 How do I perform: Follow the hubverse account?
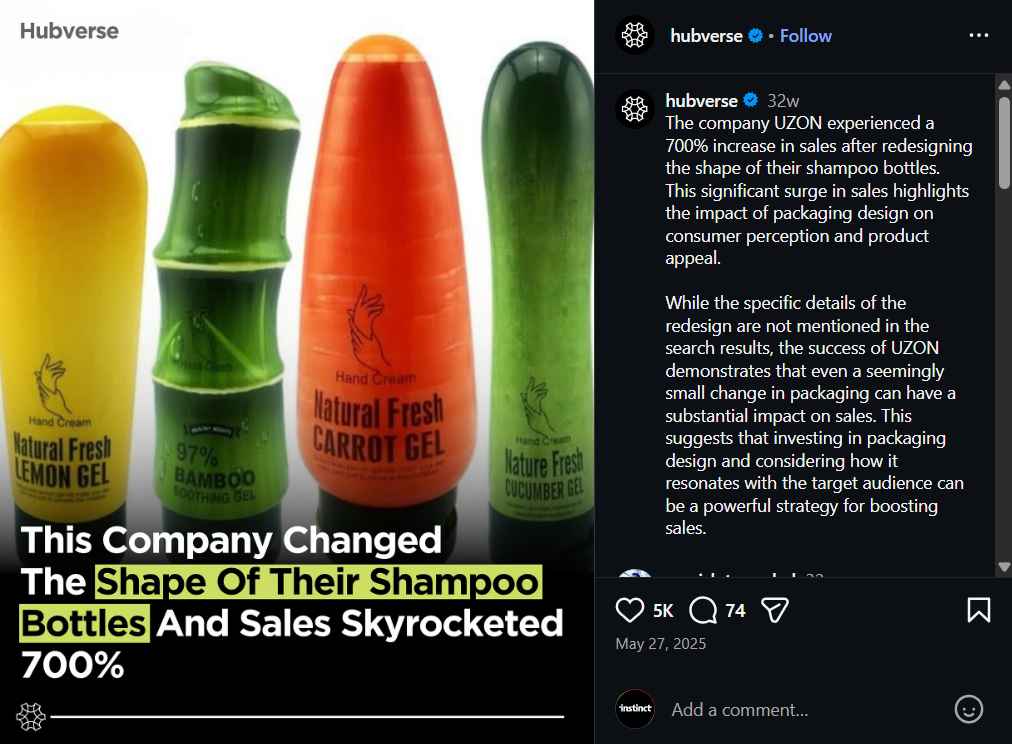[x=805, y=35]
